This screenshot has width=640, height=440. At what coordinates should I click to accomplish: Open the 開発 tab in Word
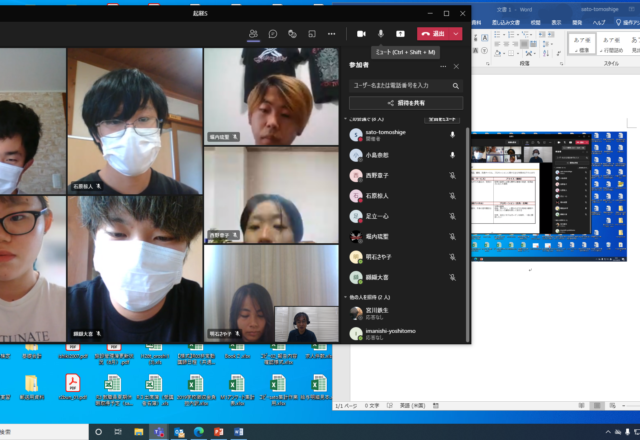(577, 22)
